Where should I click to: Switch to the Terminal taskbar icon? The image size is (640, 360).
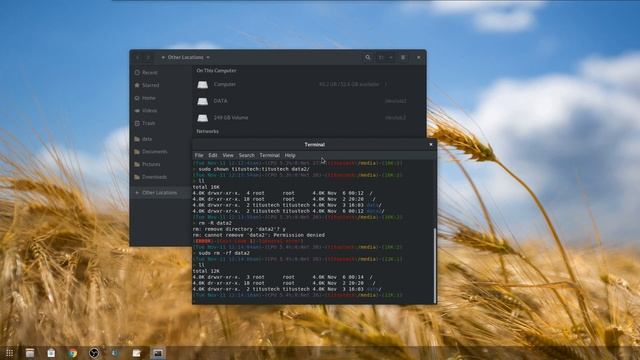pyautogui.click(x=158, y=353)
